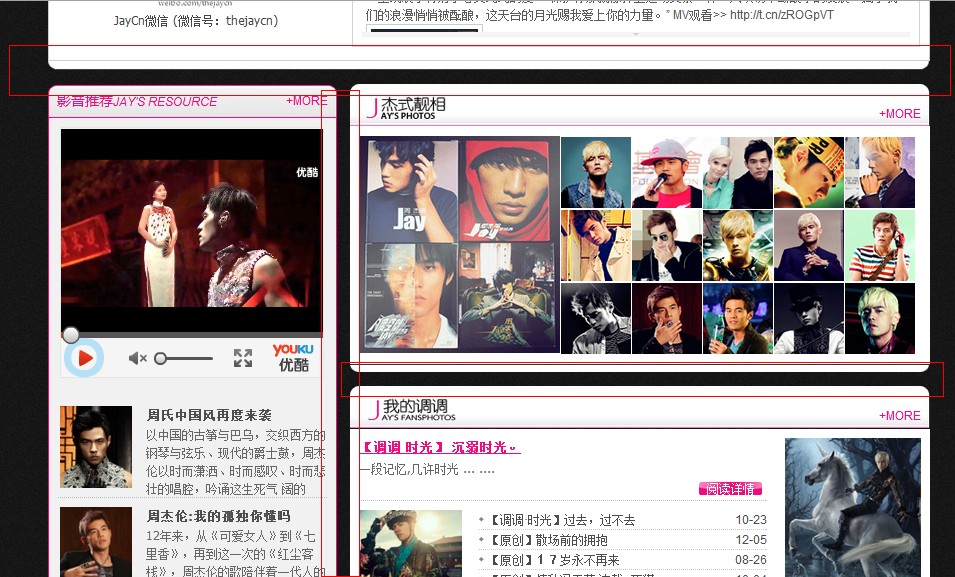Image resolution: width=955 pixels, height=577 pixels.
Task: Open +MORE in 杰式靓相 photos section
Action: (900, 113)
